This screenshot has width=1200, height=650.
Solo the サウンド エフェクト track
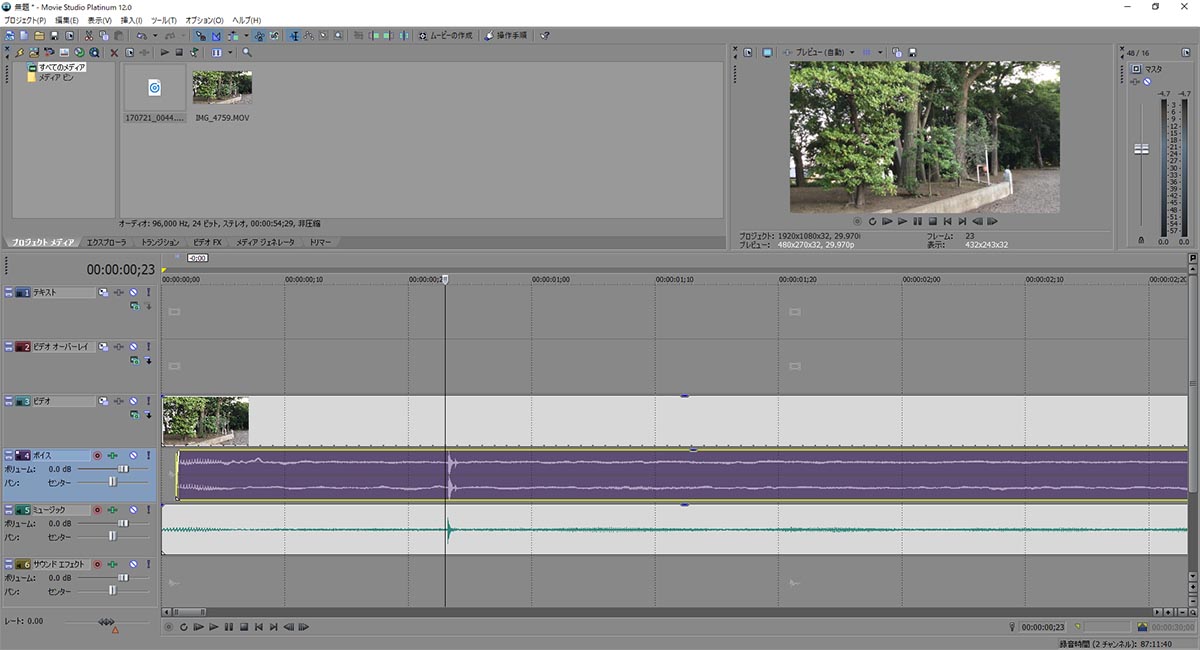[x=148, y=564]
